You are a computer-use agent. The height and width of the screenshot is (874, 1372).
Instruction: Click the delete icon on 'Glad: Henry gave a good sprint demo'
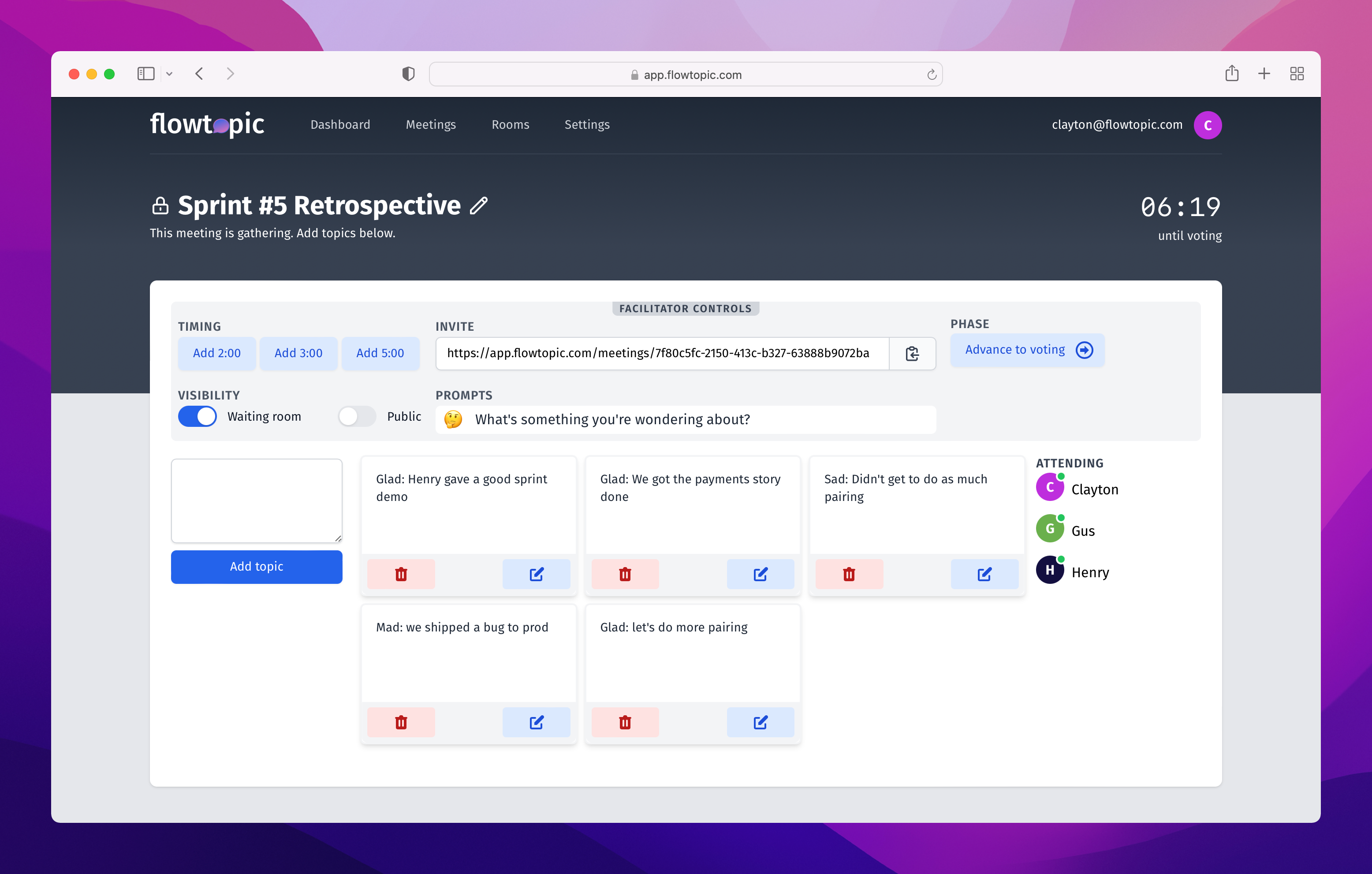point(401,574)
